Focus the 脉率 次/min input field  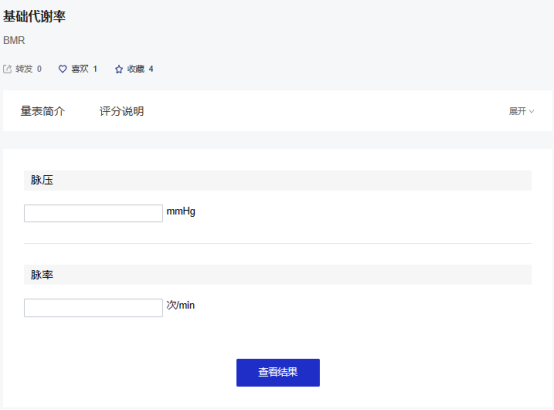pos(93,308)
